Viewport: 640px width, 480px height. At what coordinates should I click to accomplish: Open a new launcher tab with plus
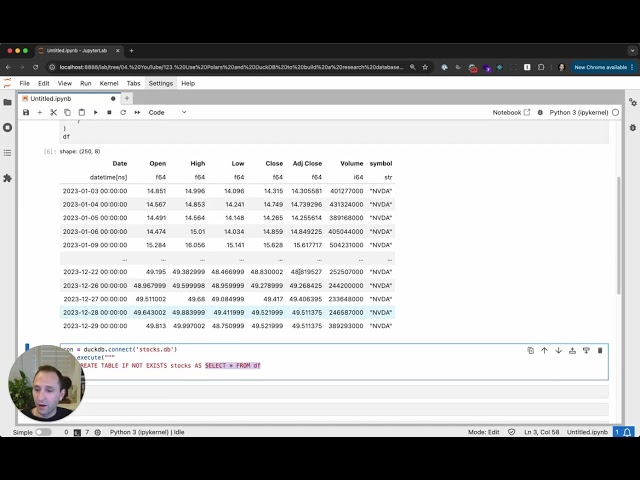[x=127, y=98]
